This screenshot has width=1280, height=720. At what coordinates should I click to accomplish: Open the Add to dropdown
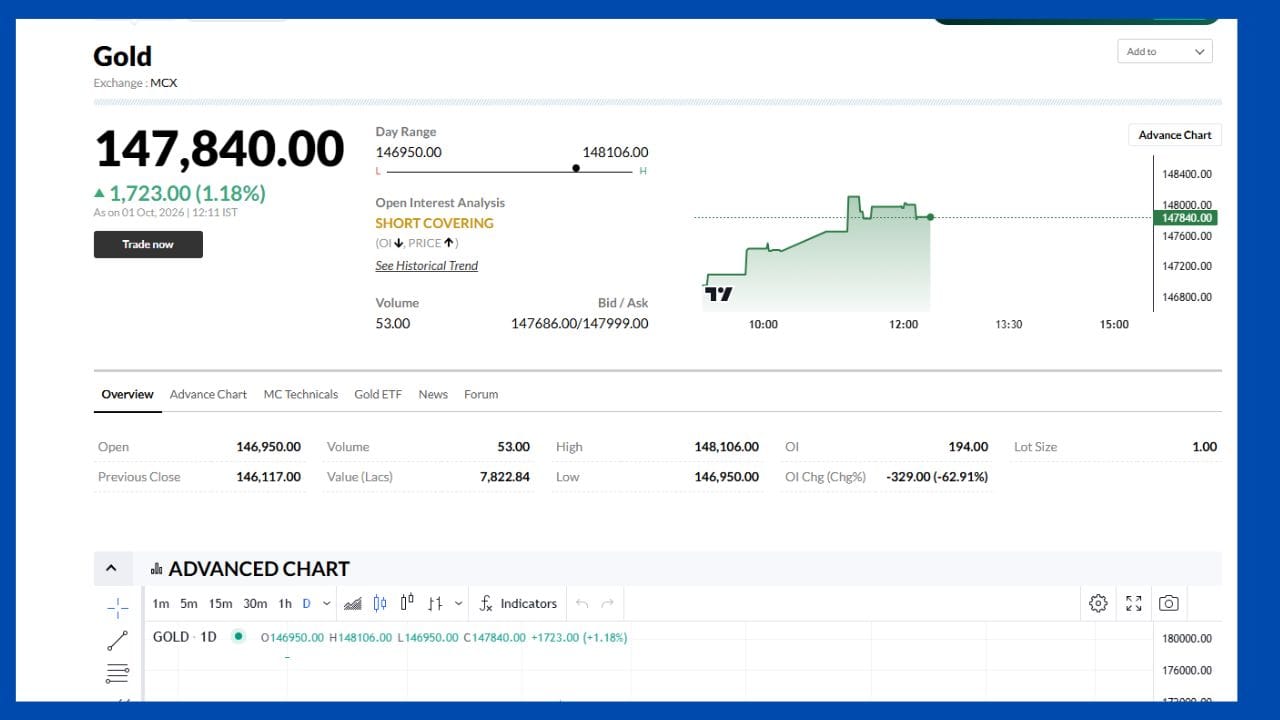pyautogui.click(x=1165, y=51)
